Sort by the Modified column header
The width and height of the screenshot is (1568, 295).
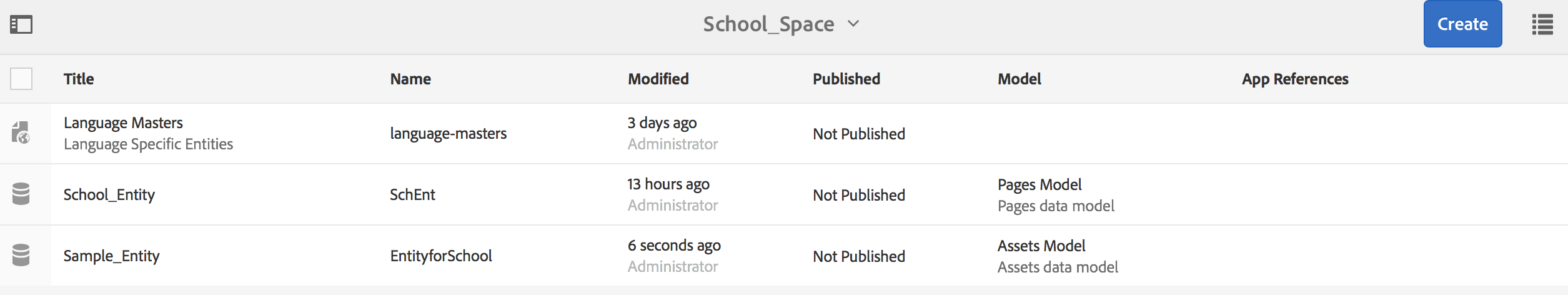click(658, 79)
